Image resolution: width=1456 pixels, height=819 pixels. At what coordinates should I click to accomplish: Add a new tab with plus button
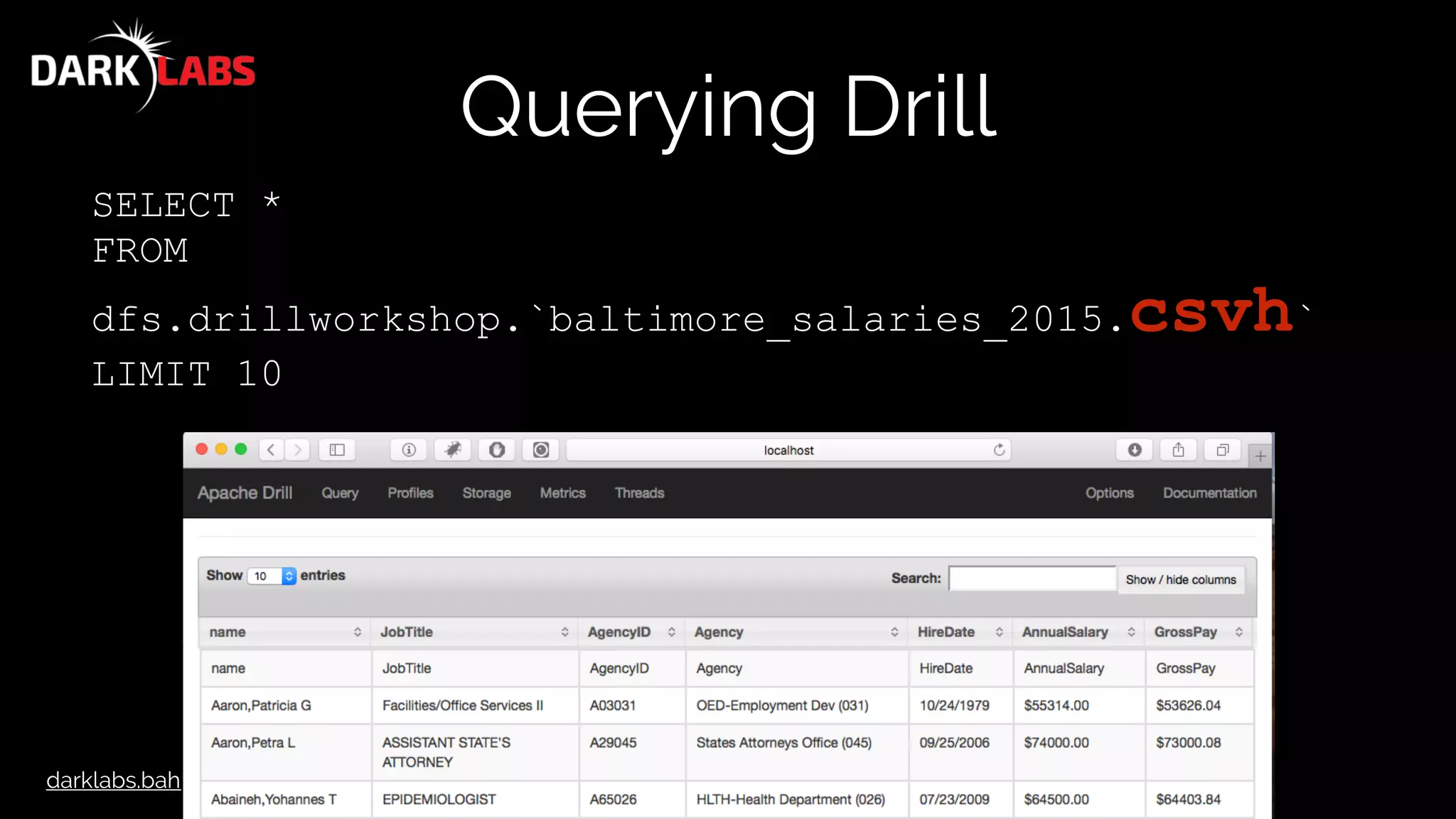tap(1260, 456)
